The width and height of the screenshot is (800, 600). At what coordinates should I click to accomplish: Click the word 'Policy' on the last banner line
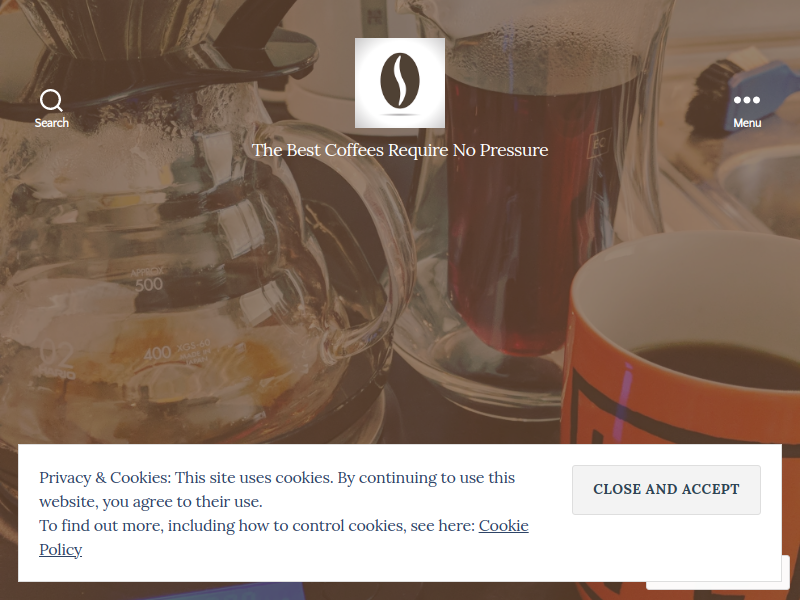click(x=60, y=549)
